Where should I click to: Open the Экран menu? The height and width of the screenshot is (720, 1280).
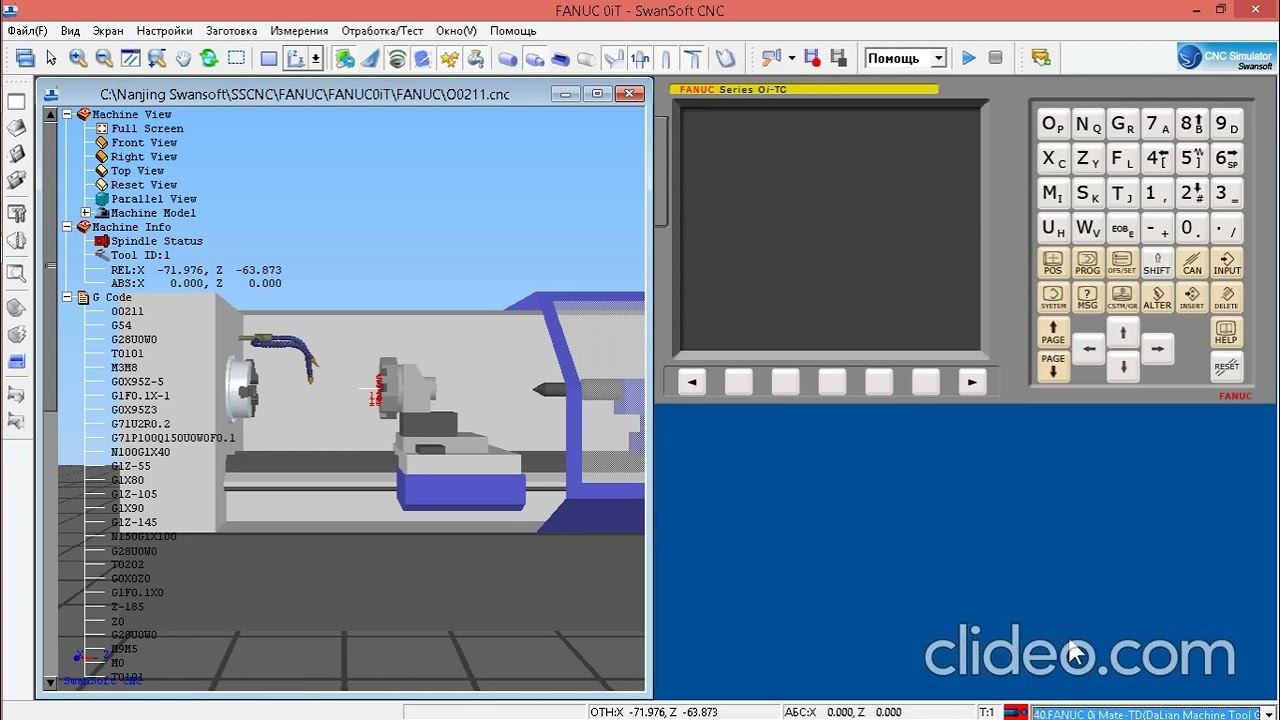[108, 31]
